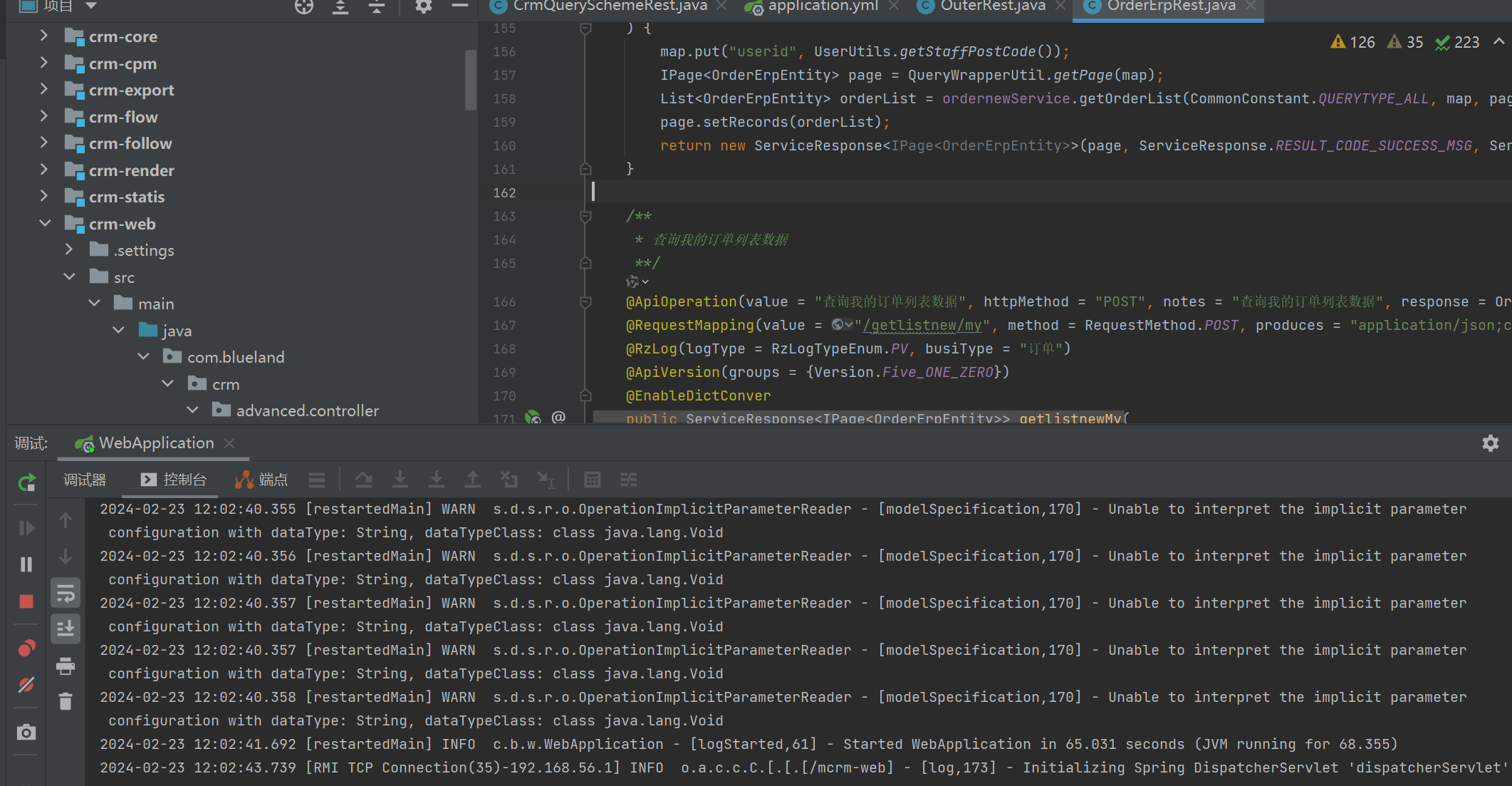This screenshot has height=786, width=1512.
Task: Click the /getlistnew/my URL mapping link
Action: click(x=922, y=326)
